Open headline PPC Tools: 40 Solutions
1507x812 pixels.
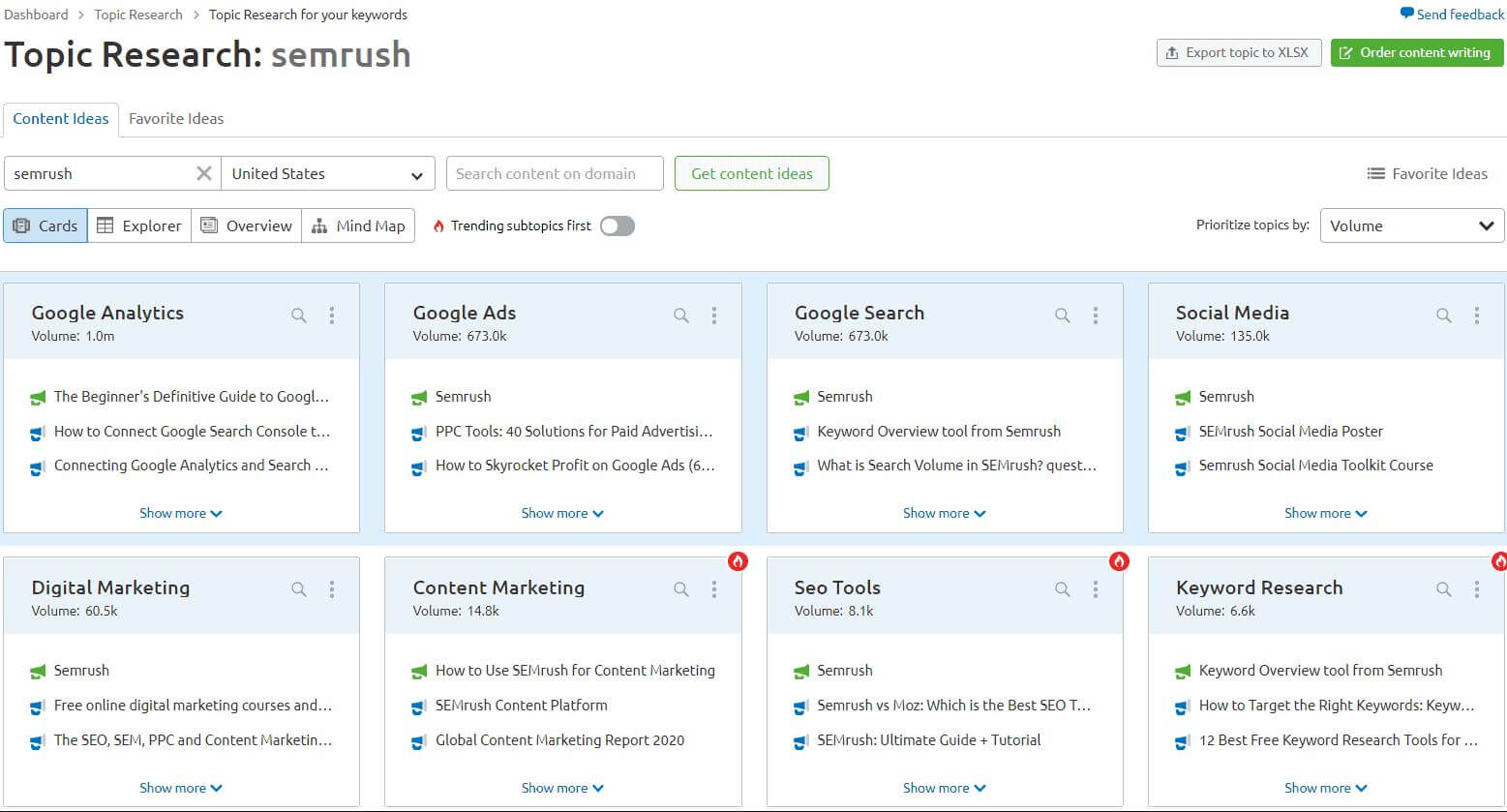574,431
